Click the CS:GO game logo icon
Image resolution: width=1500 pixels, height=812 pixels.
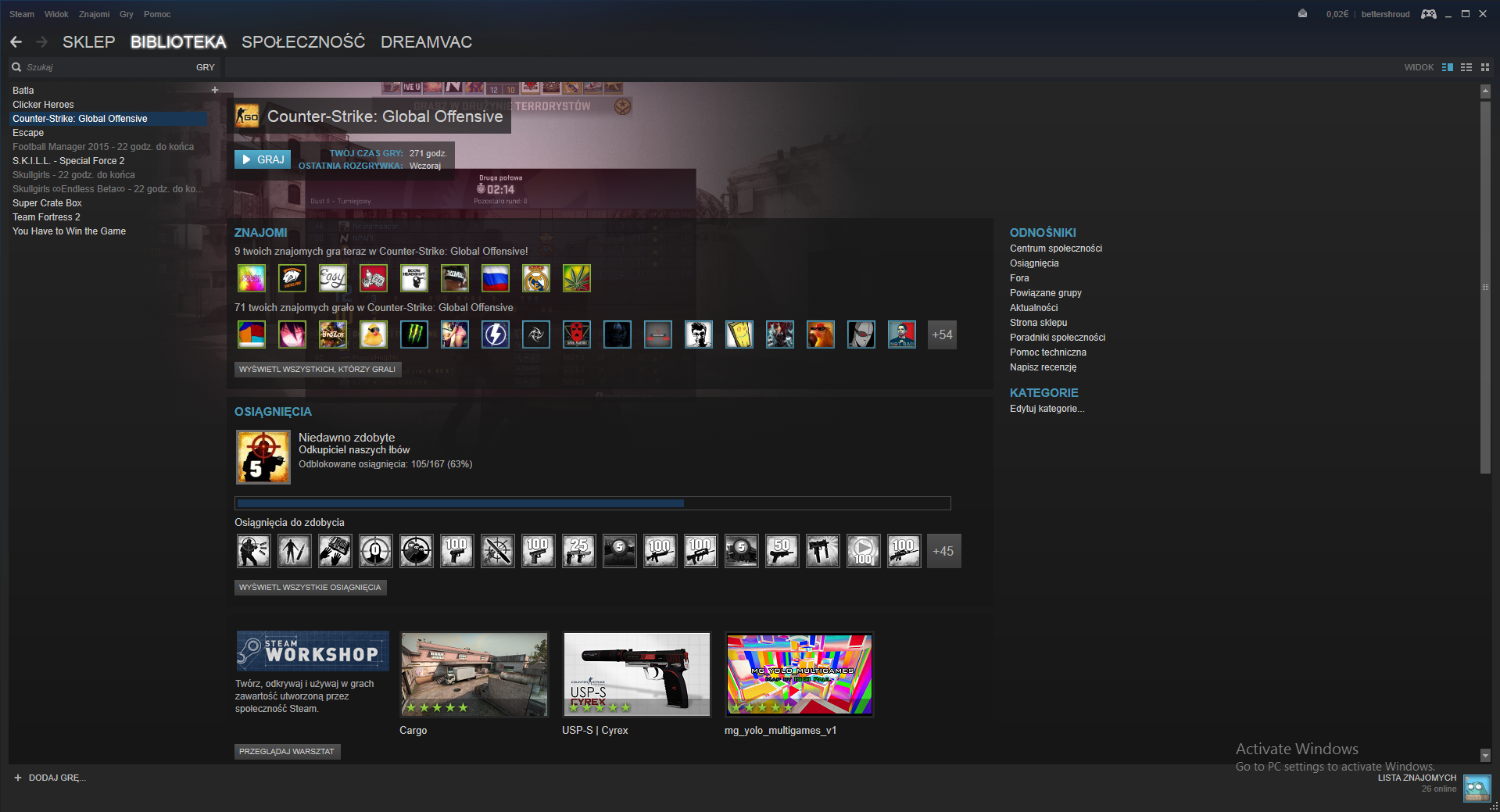click(x=247, y=116)
